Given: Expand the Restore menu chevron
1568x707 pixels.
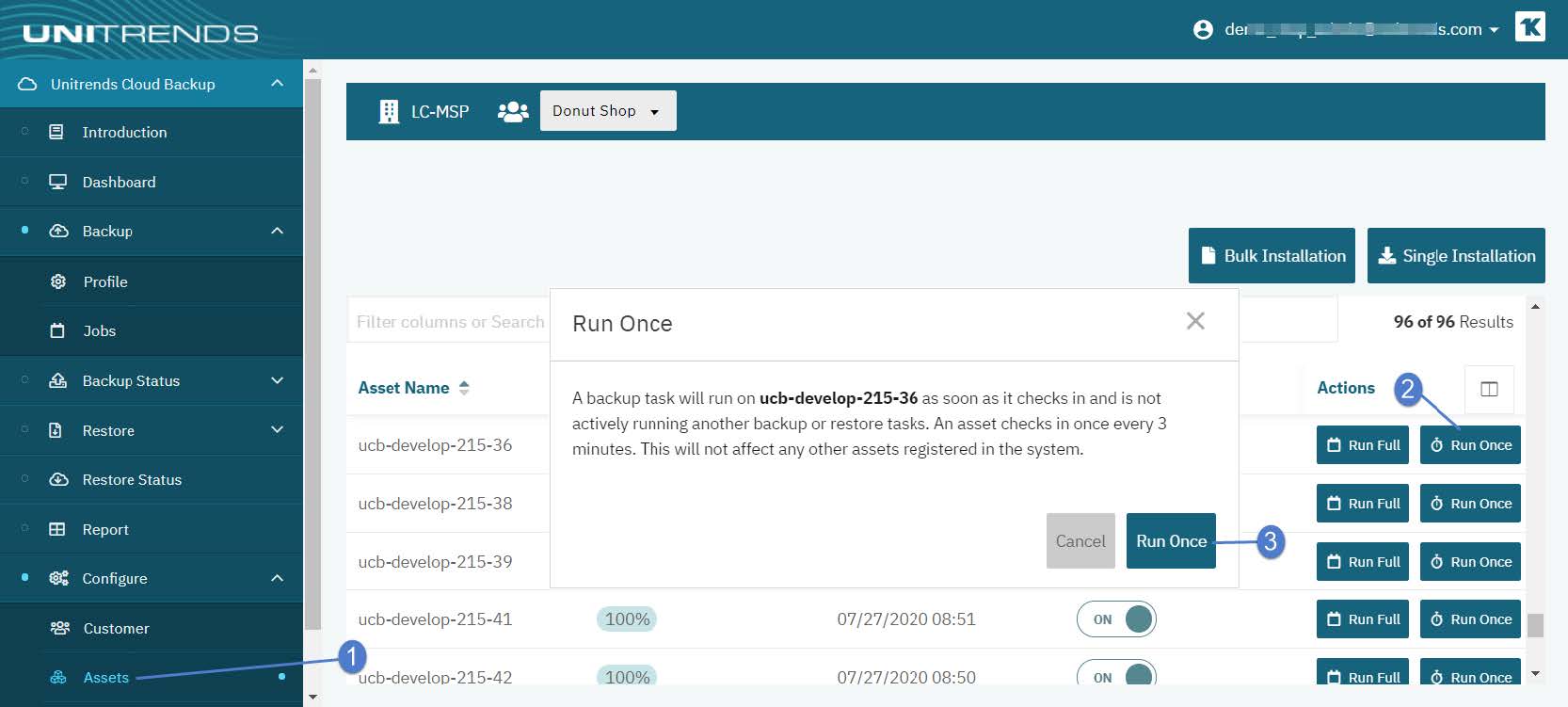Looking at the screenshot, I should pyautogui.click(x=277, y=429).
